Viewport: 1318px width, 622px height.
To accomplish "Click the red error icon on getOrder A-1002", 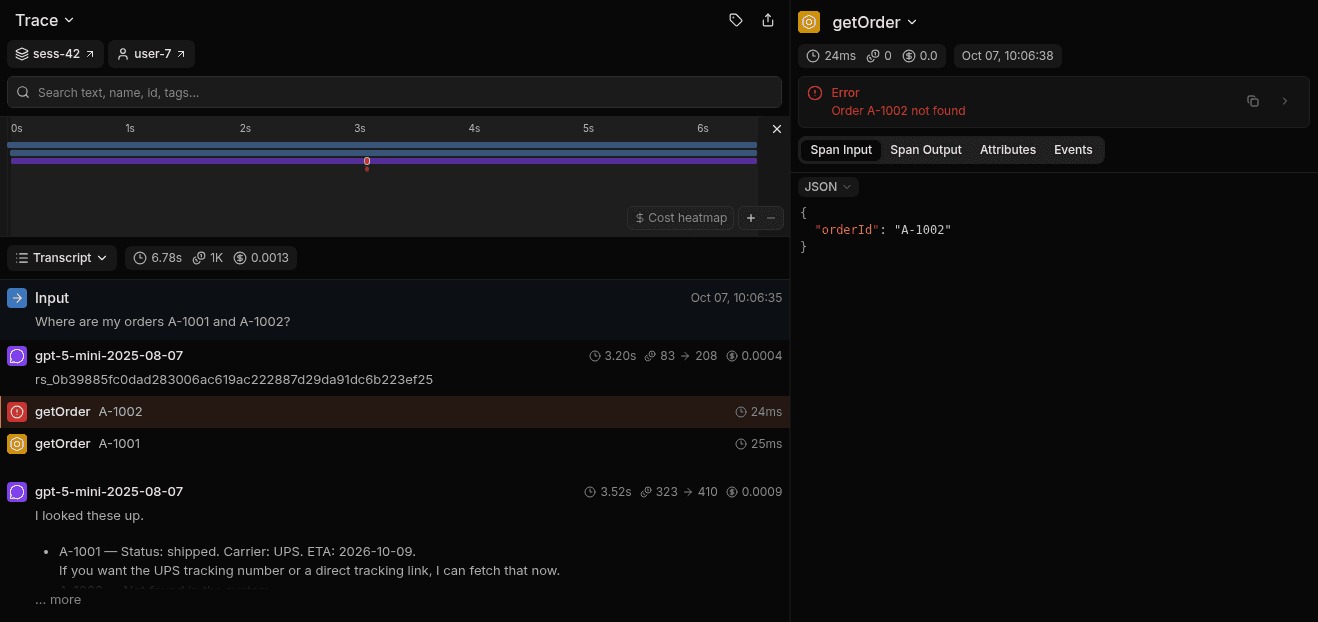I will click(17, 412).
